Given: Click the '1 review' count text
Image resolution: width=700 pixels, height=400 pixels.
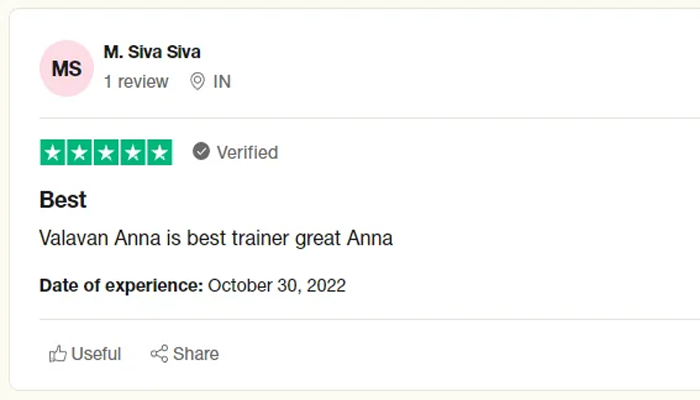Looking at the screenshot, I should pos(136,82).
